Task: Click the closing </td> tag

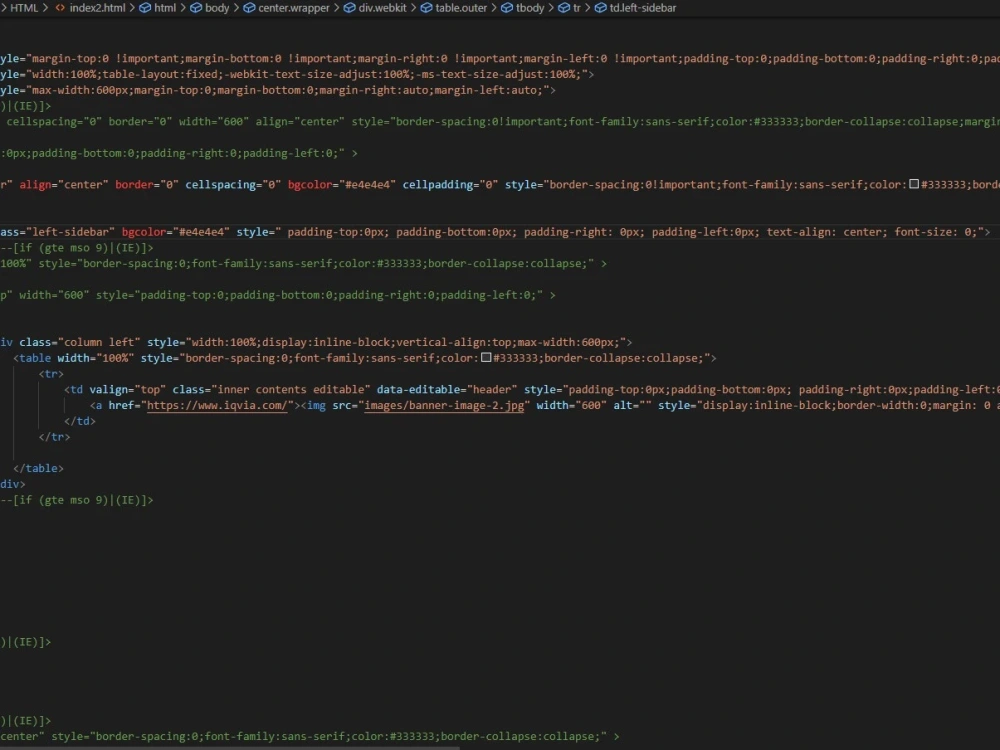Action: coord(80,421)
